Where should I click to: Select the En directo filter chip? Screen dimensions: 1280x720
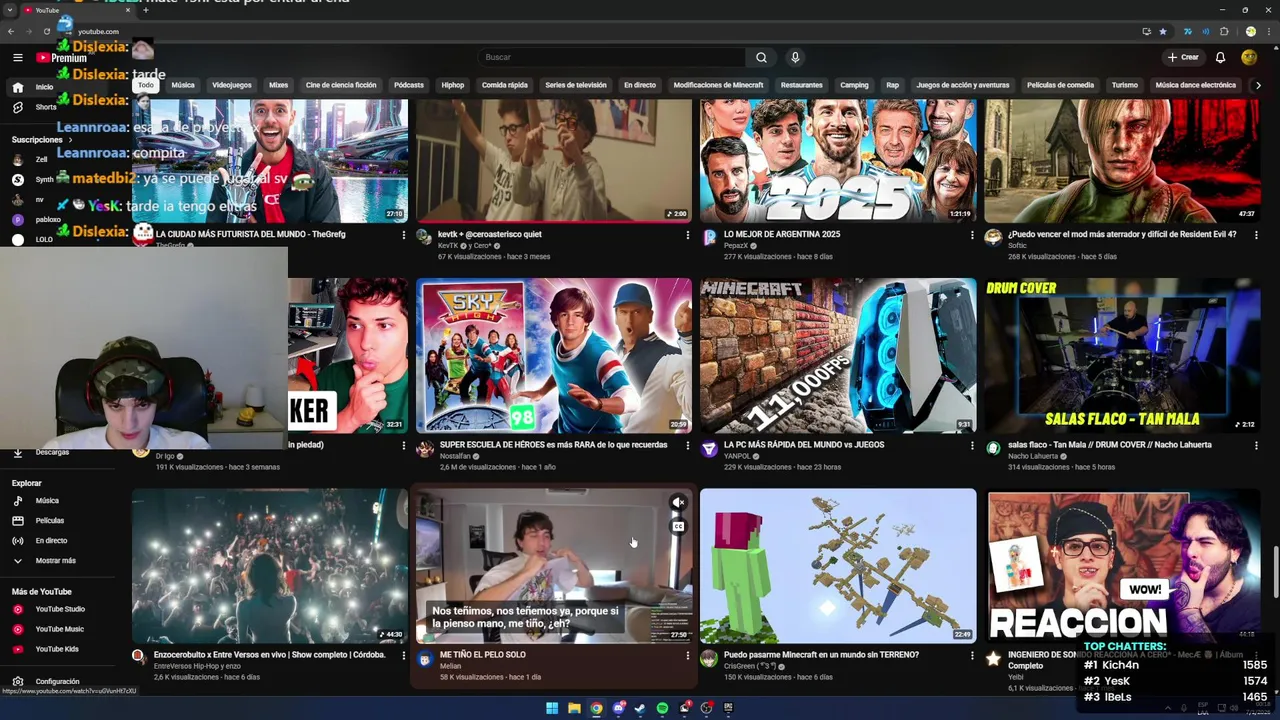(640, 85)
